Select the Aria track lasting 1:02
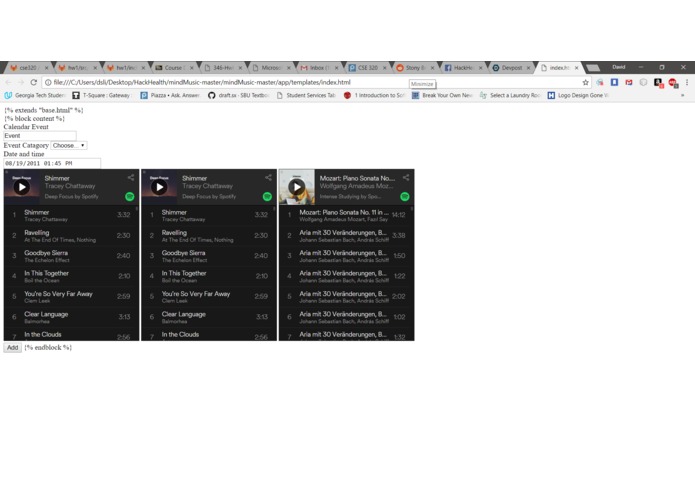The image size is (695, 494). pyautogui.click(x=347, y=317)
